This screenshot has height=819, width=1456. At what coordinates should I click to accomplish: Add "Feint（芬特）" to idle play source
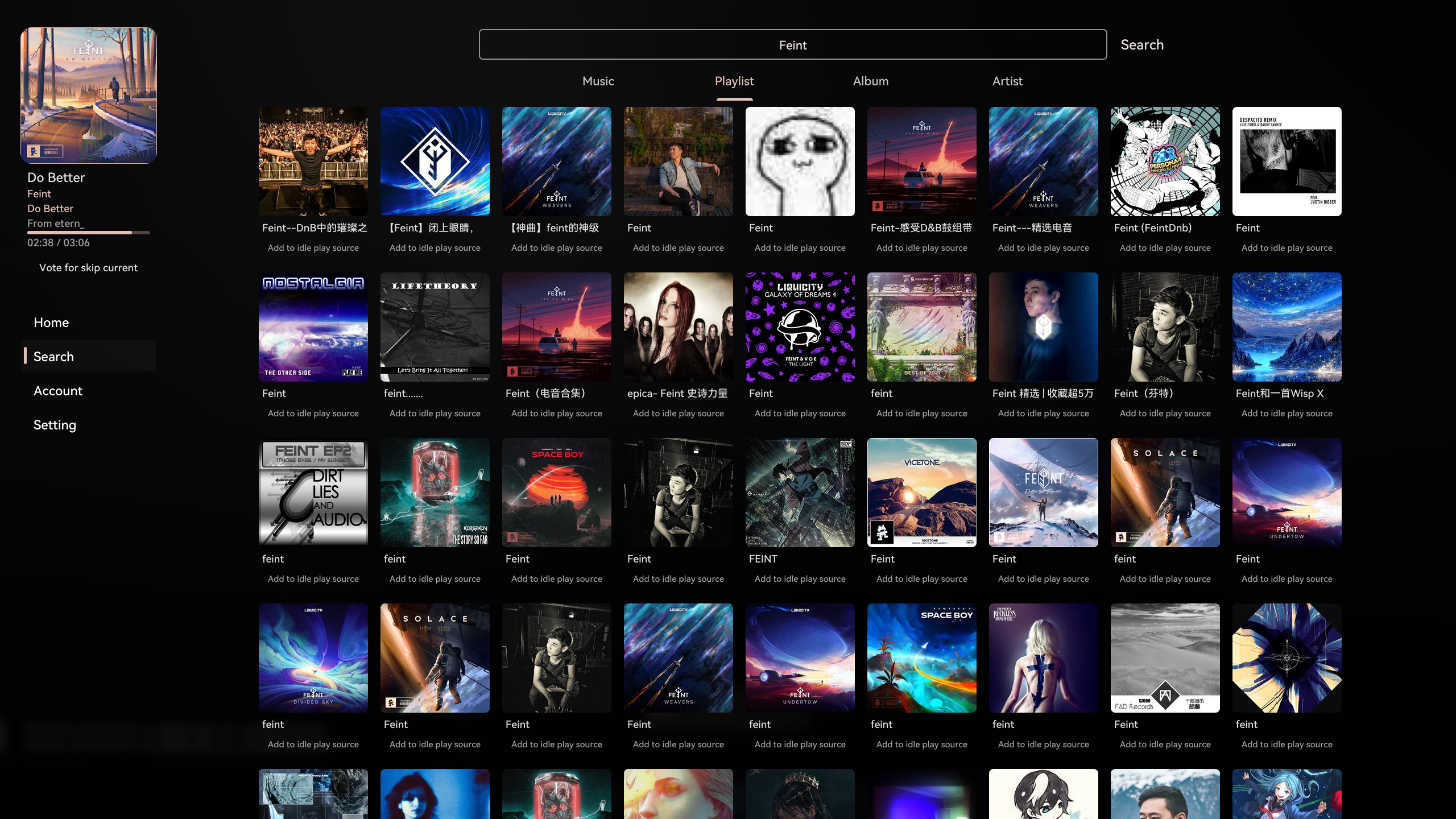(1165, 413)
